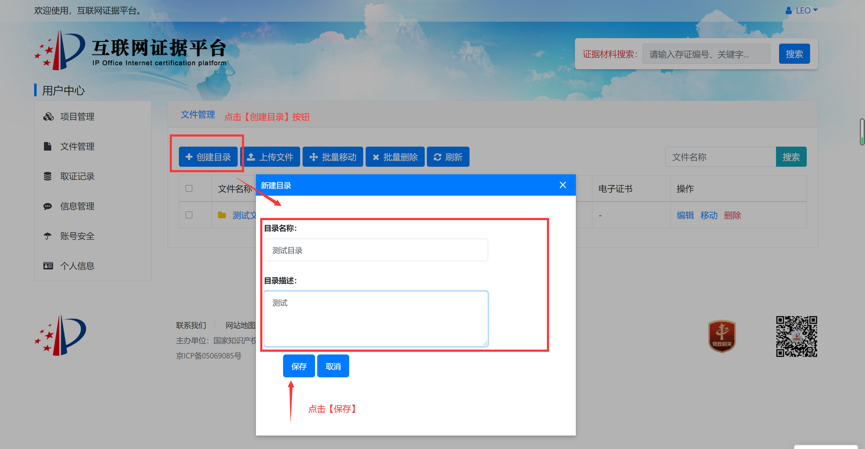865x449 pixels.
Task: Check the checkbox for the folder row
Action: (189, 215)
